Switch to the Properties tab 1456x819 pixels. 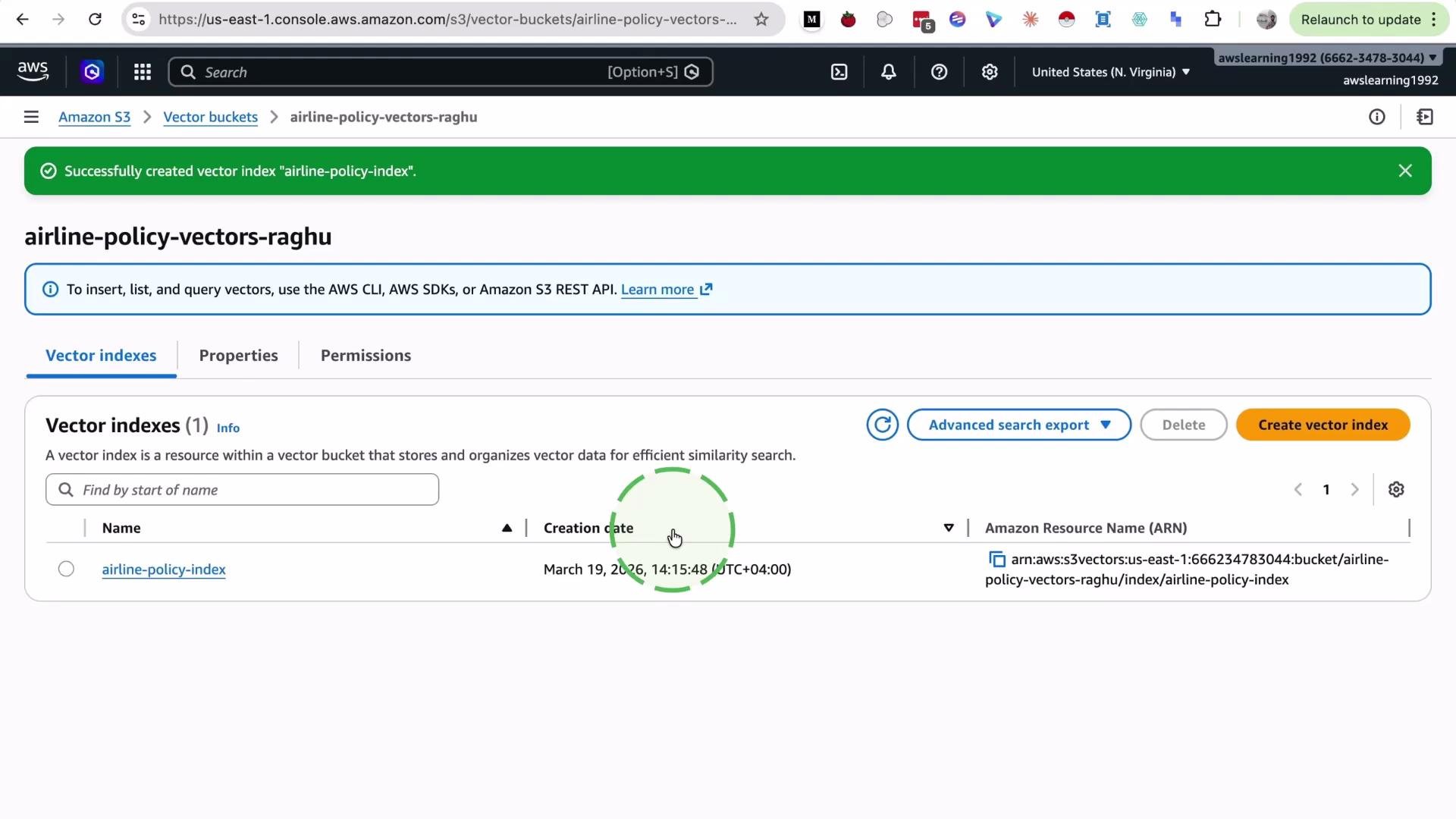238,356
